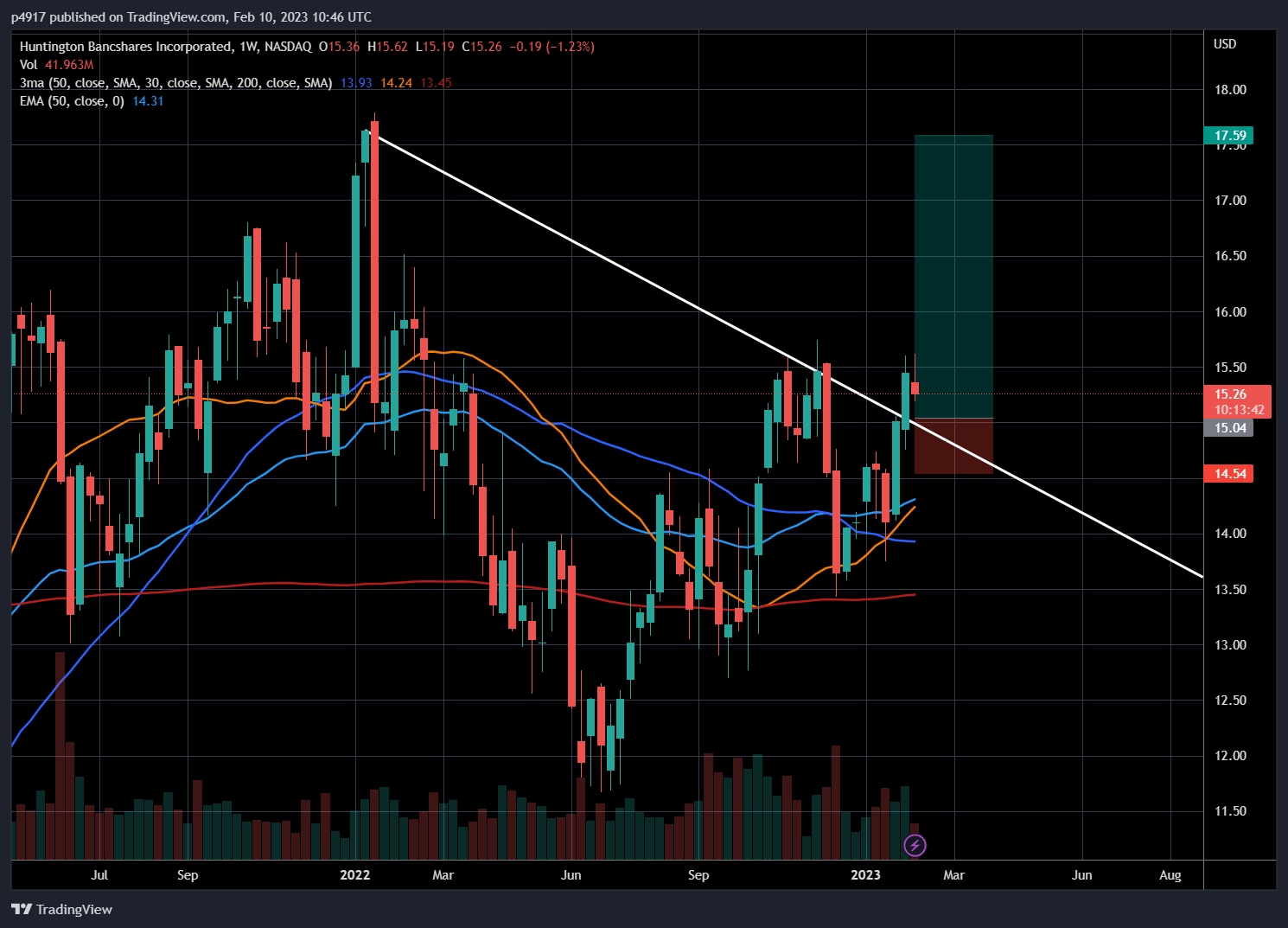This screenshot has height=928, width=1288.
Task: Open the TradingView logo at chart bottom
Action: tap(62, 909)
